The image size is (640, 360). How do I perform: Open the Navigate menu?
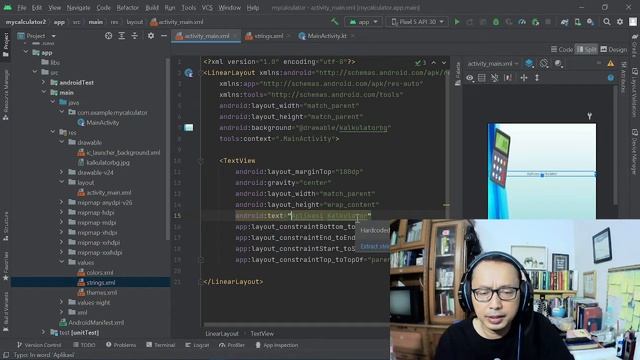[x=78, y=8]
